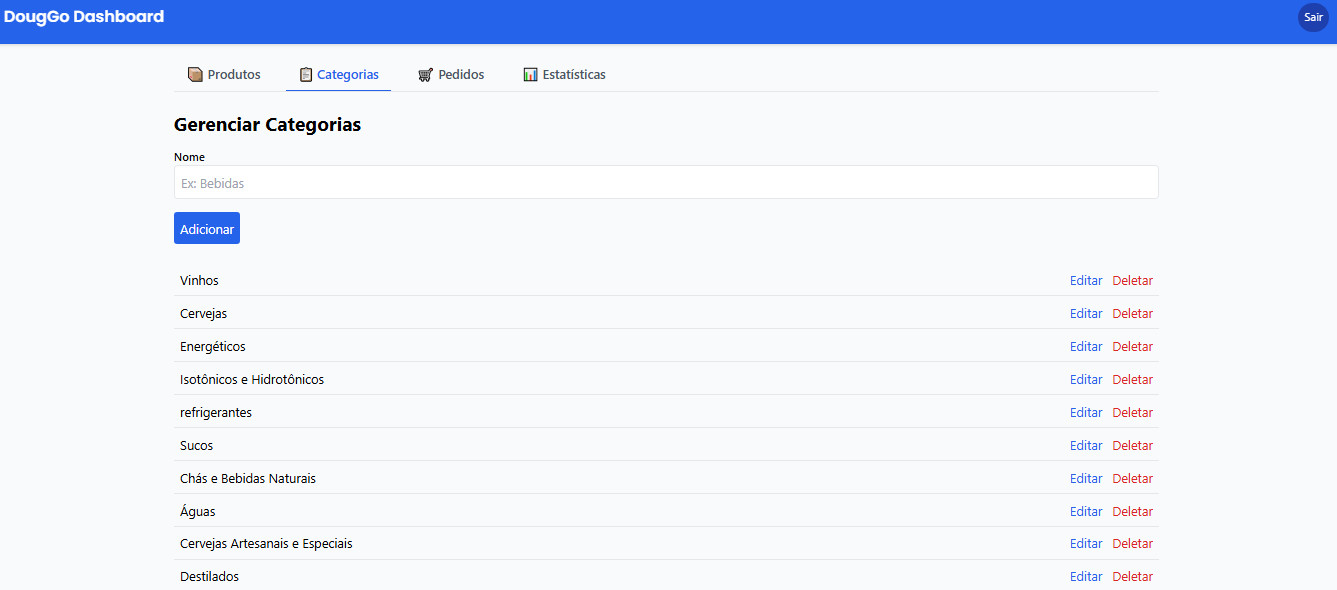Edit the Águas category
Image resolution: width=1337 pixels, height=590 pixels.
click(1086, 512)
